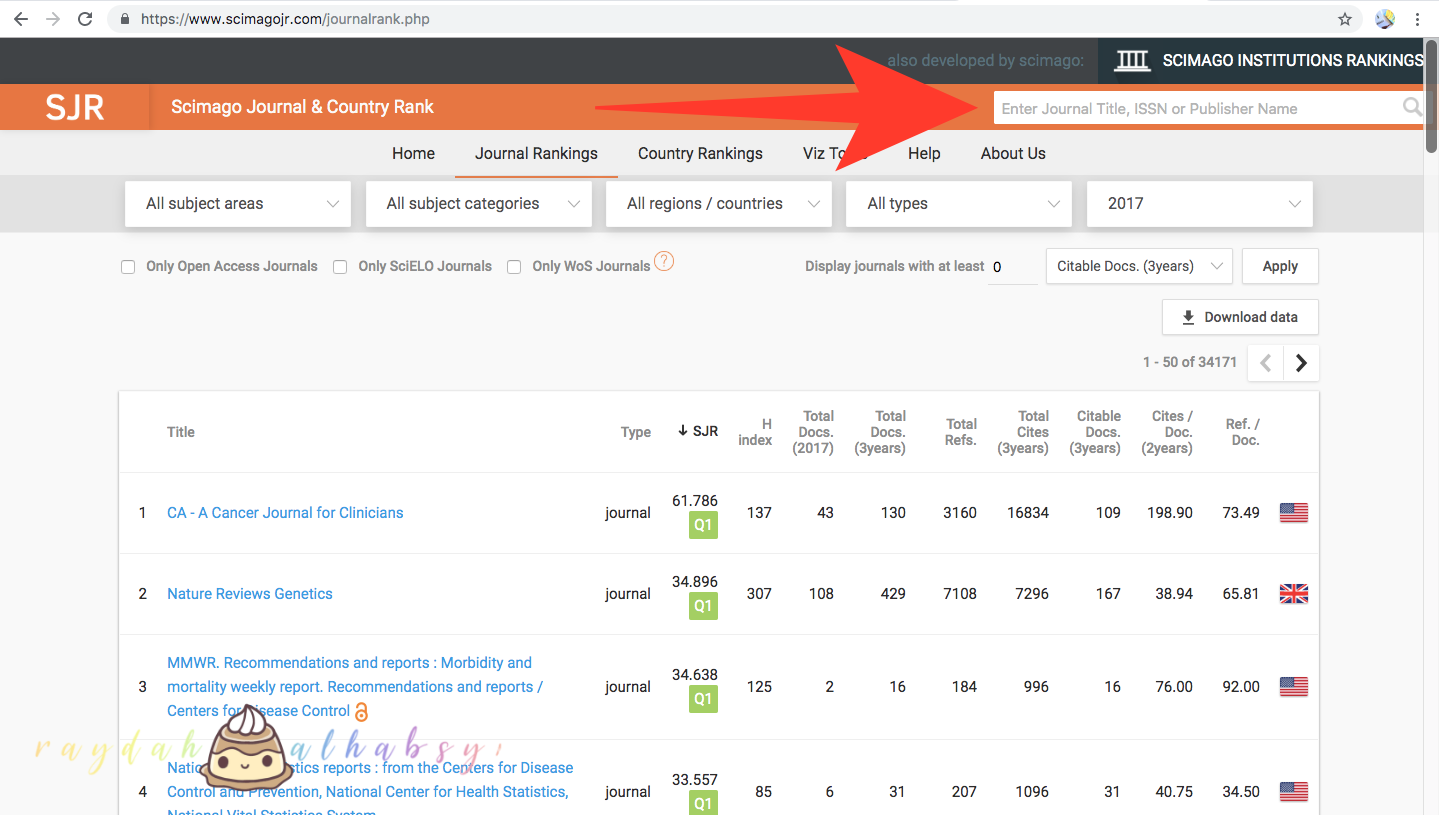Open MMWR Recommendations and reports link

pyautogui.click(x=355, y=687)
